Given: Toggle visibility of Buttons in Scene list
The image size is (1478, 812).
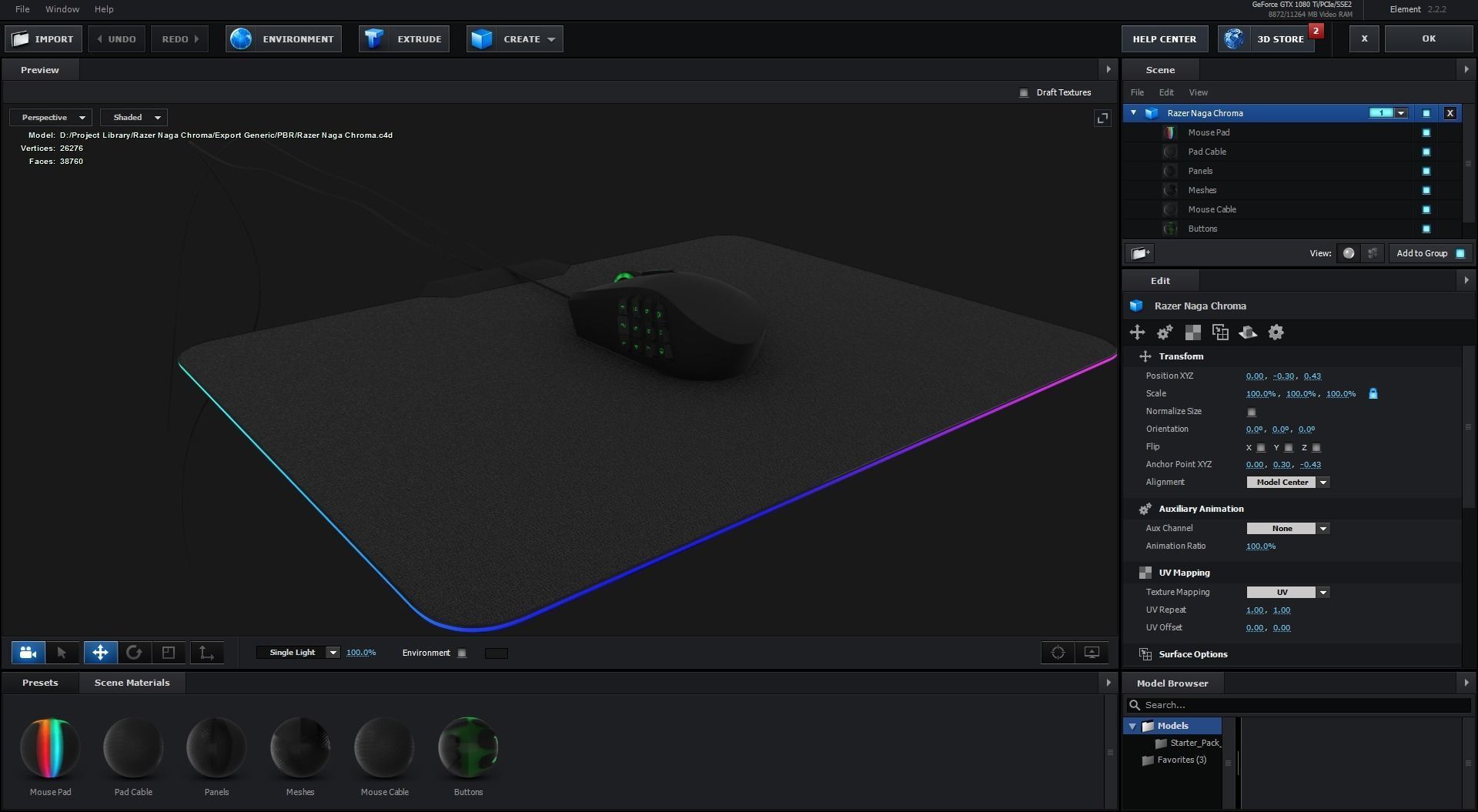Looking at the screenshot, I should [x=1426, y=229].
